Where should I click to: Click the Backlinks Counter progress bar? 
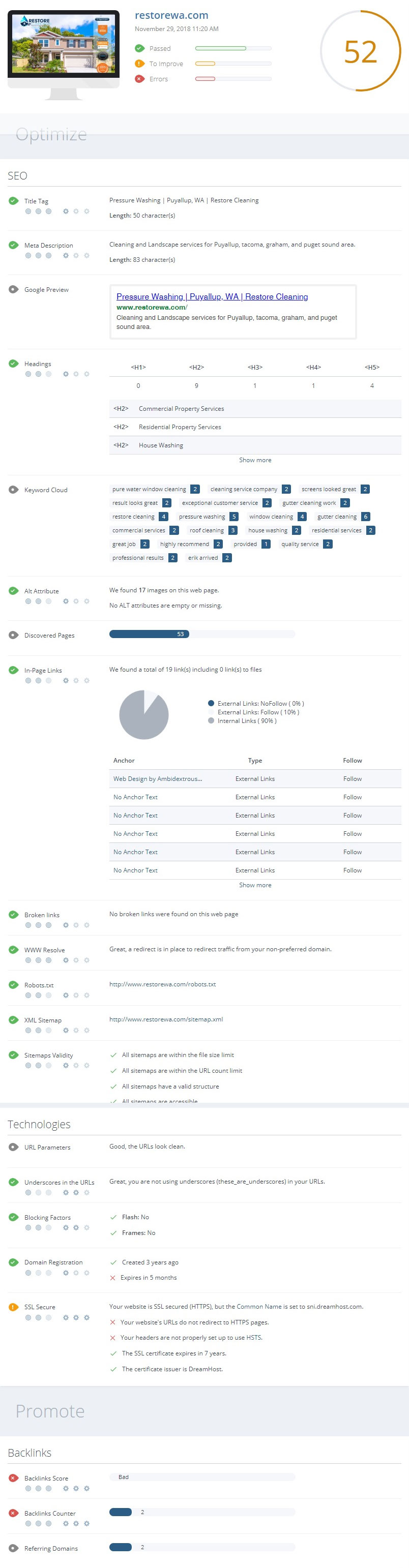tap(202, 1512)
